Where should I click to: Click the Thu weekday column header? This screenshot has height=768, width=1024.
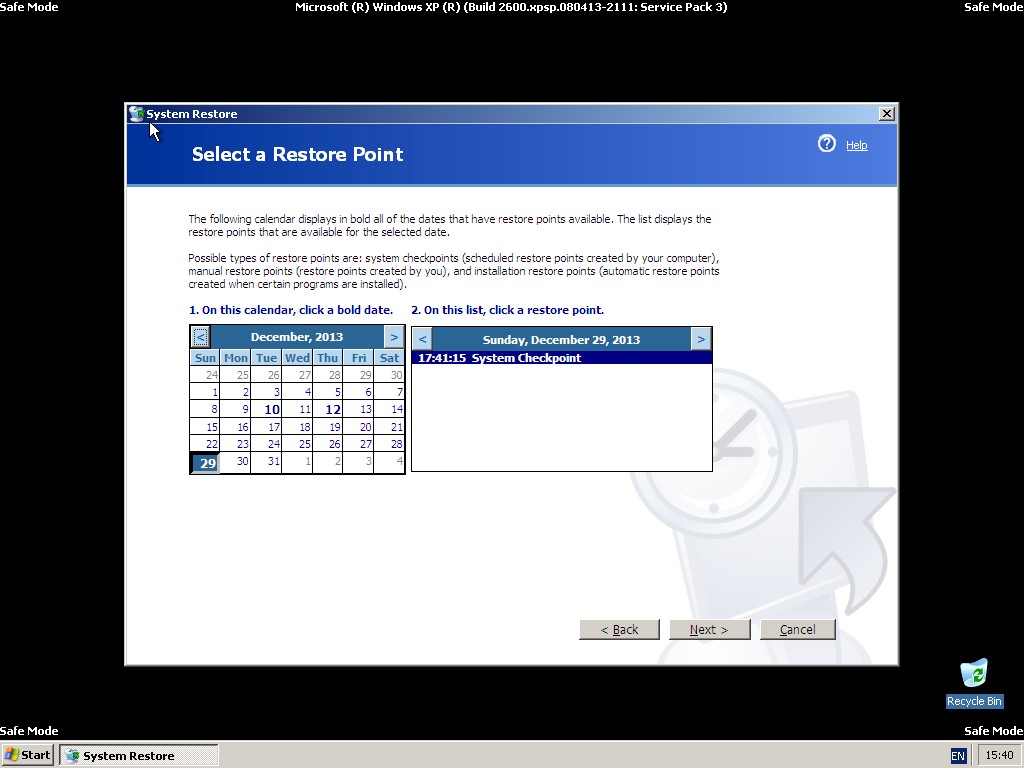328,358
